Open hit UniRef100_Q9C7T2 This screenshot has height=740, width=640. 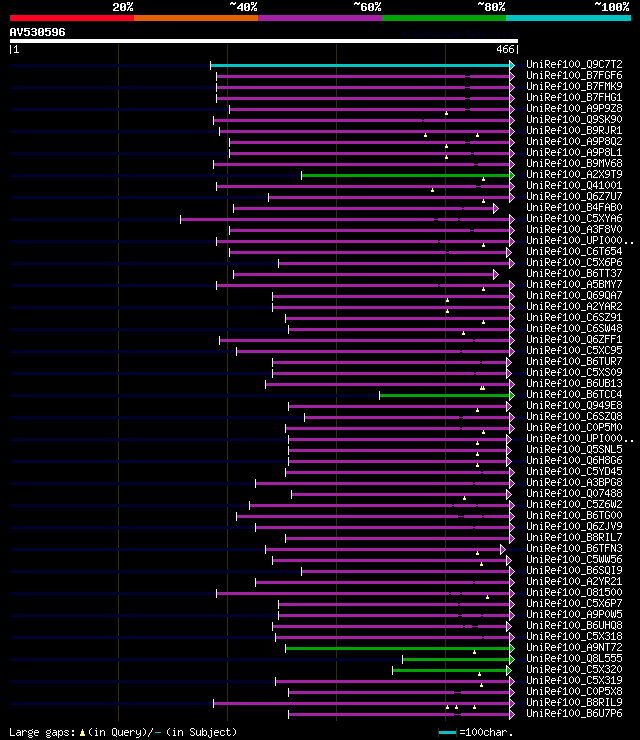tap(574, 64)
